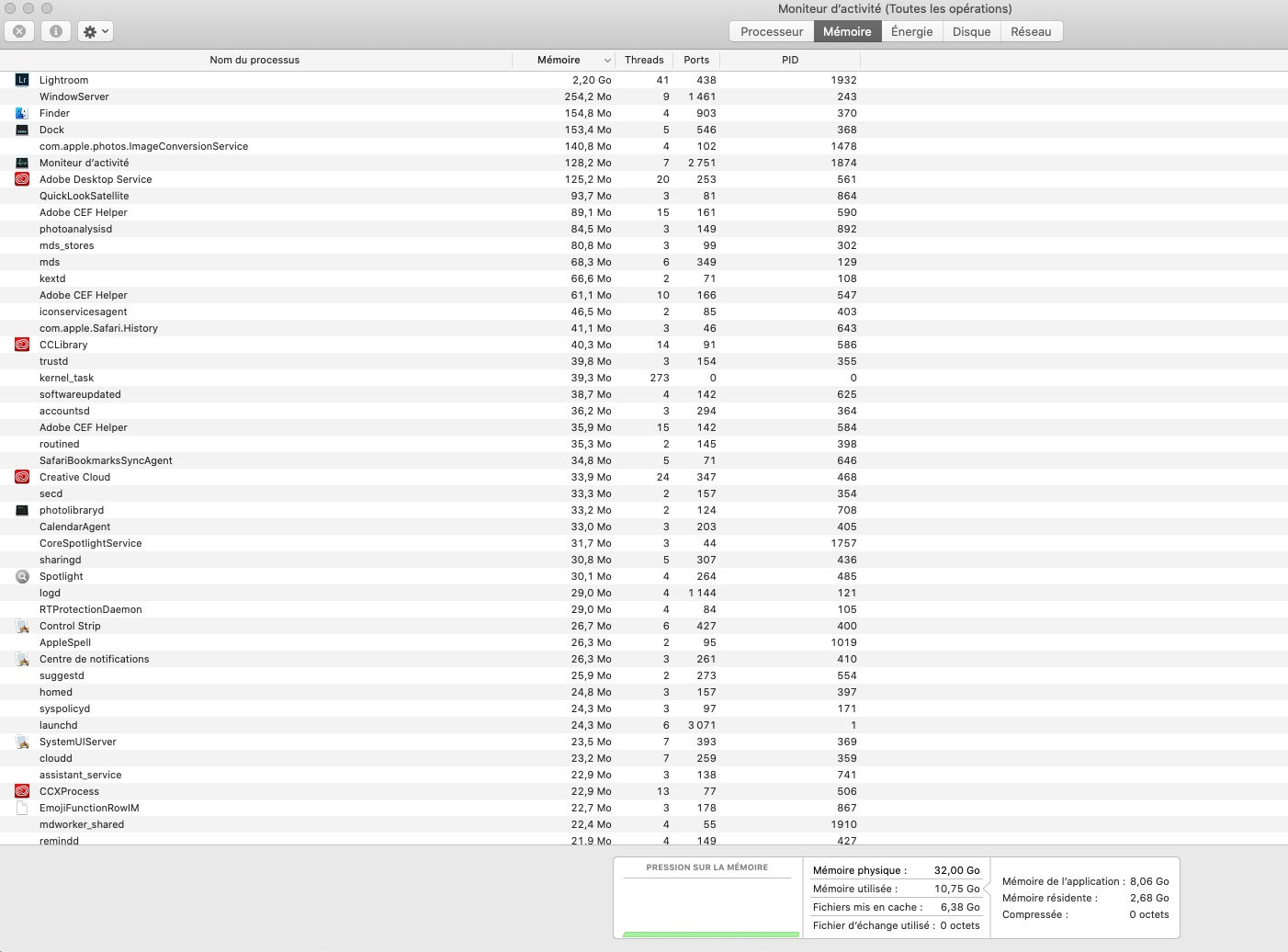Click the CCLibrary icon
The width and height of the screenshot is (1288, 952).
click(x=22, y=345)
